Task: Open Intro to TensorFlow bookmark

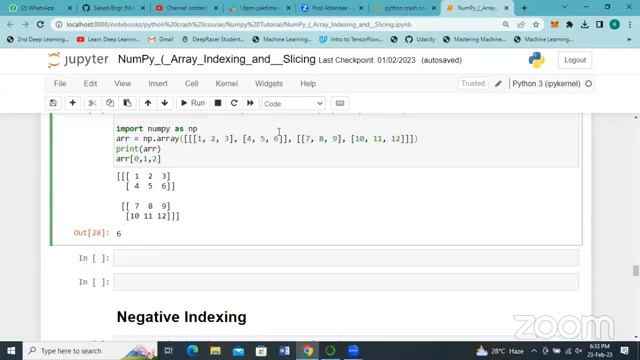Action: click(351, 40)
